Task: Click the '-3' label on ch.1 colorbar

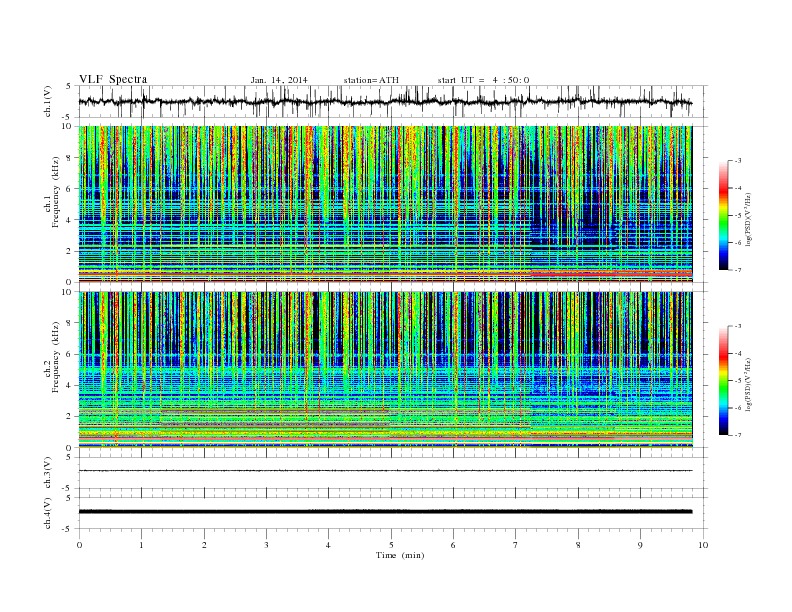Action: coord(737,161)
